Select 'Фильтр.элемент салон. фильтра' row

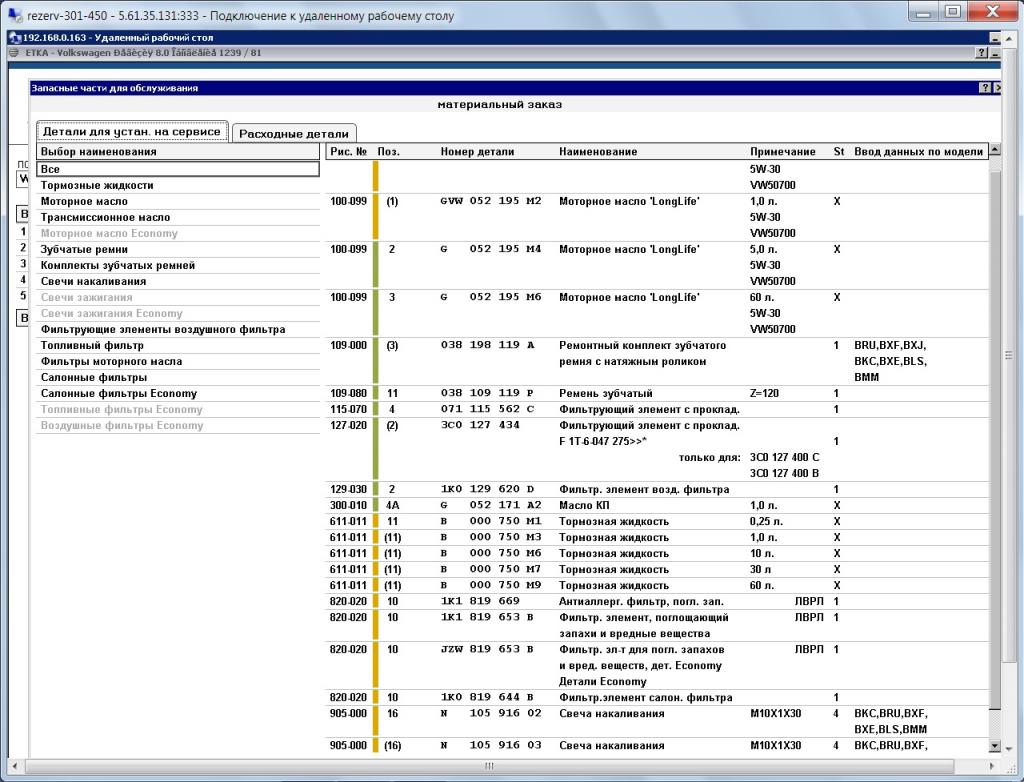(x=657, y=697)
